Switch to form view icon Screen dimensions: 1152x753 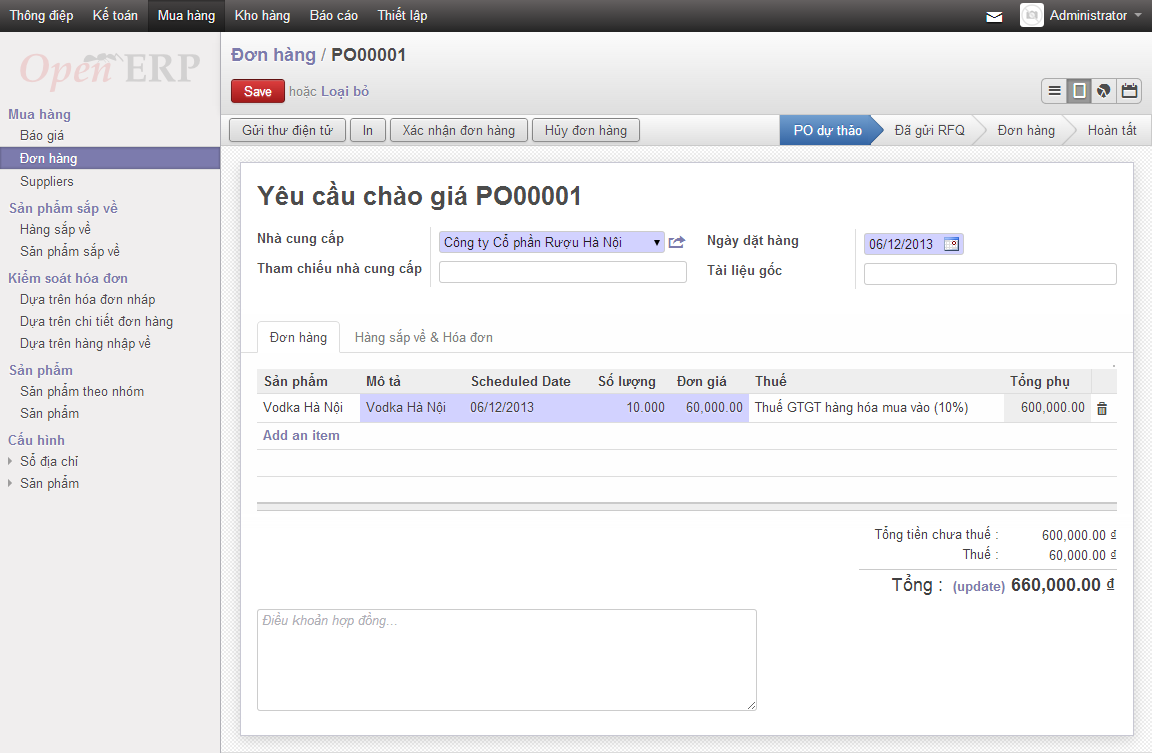point(1079,91)
